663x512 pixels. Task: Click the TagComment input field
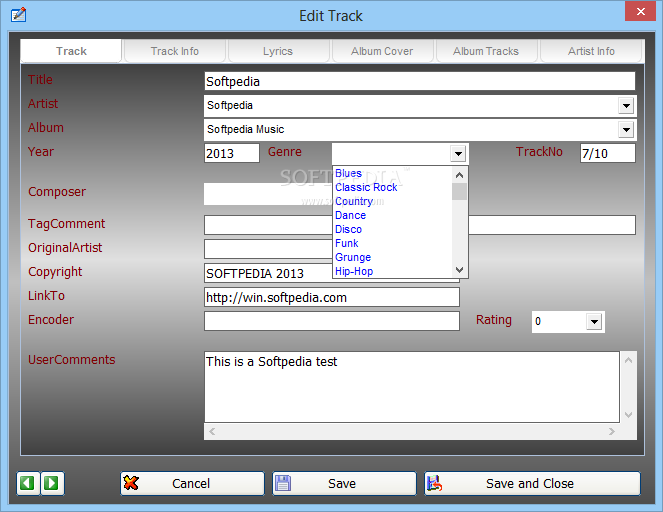pyautogui.click(x=419, y=225)
